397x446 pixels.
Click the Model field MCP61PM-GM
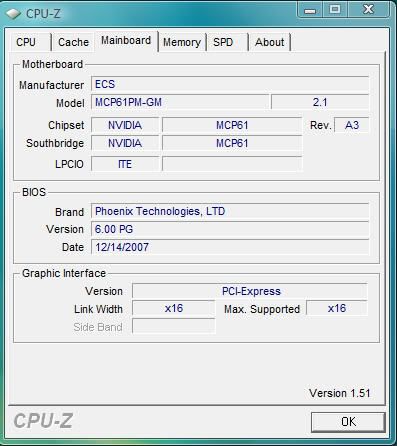click(180, 102)
